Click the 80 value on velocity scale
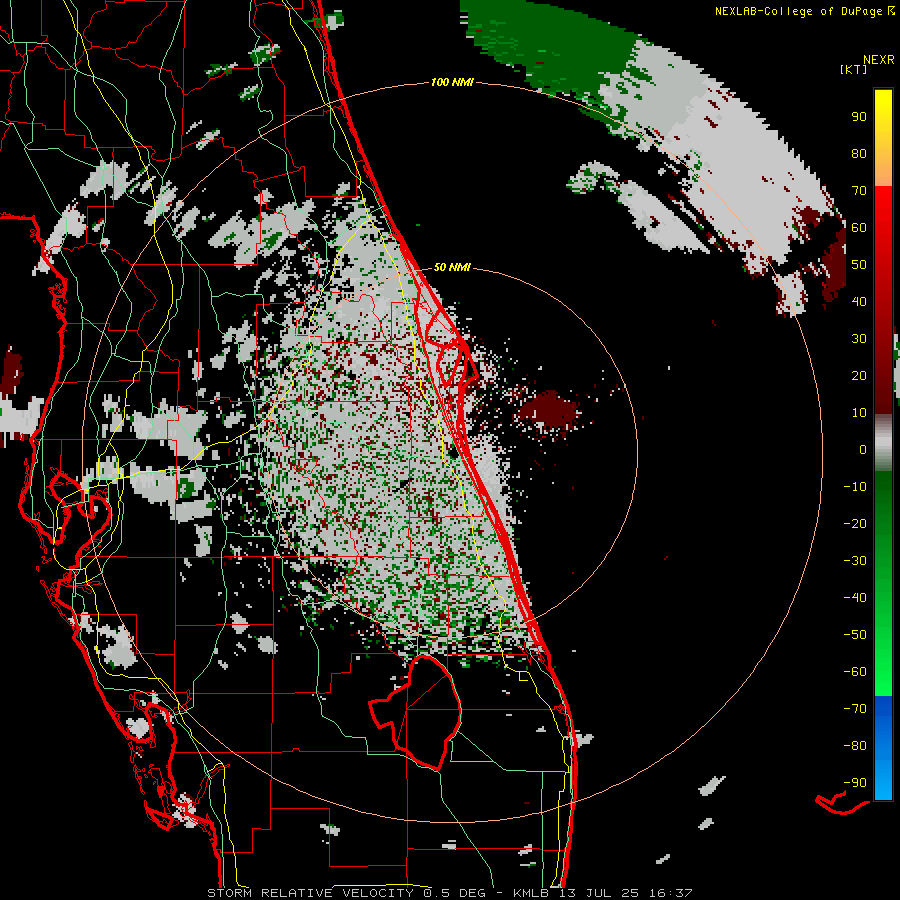Image resolution: width=900 pixels, height=900 pixels. pyautogui.click(x=859, y=153)
